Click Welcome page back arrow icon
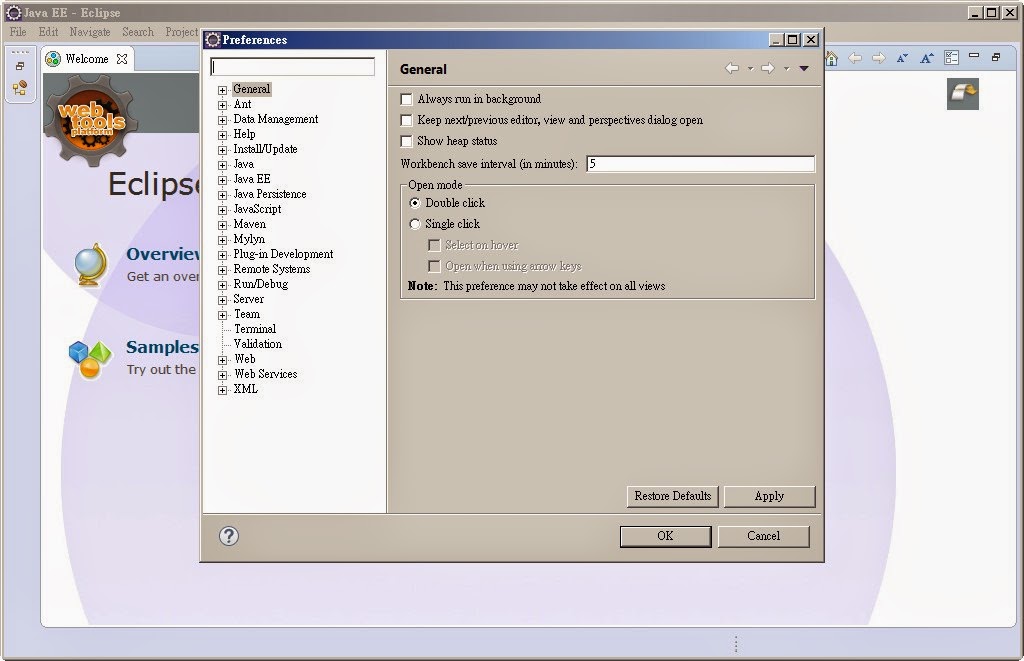The image size is (1024, 661). pos(855,58)
